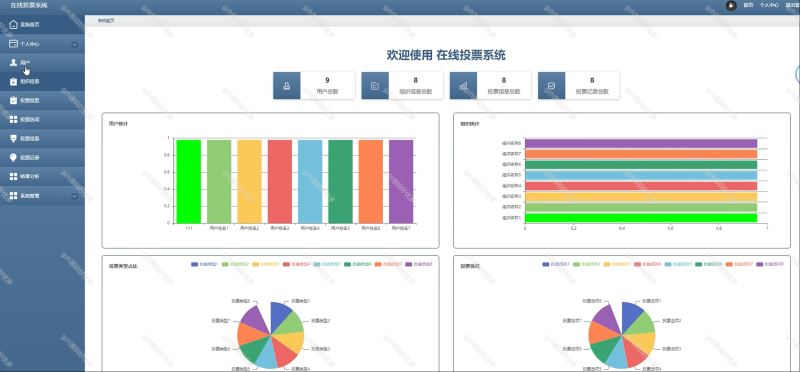Click the 用户姓名3 red bar
The height and width of the screenshot is (372, 800).
(x=280, y=181)
